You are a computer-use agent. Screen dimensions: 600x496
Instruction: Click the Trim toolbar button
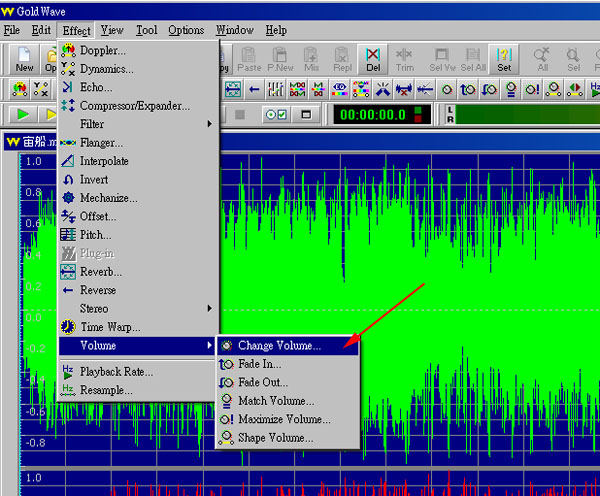[405, 59]
